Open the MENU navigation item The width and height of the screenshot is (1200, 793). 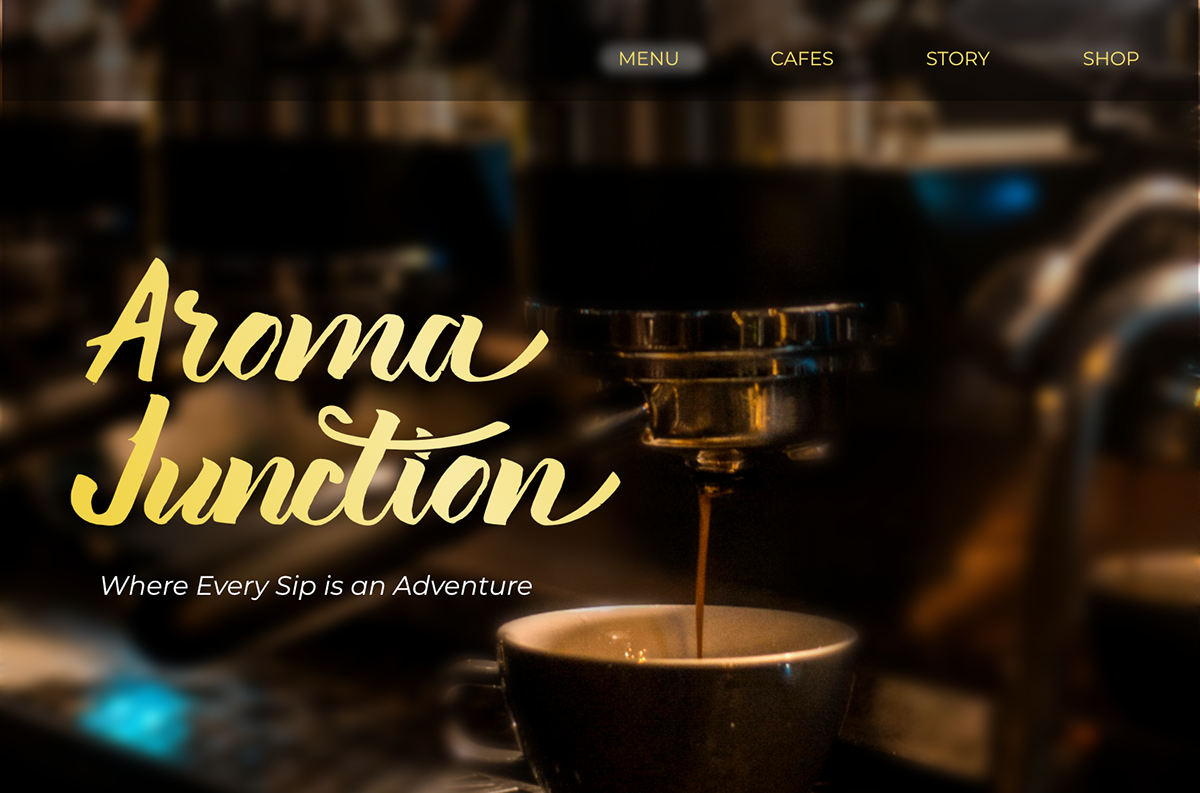click(649, 59)
